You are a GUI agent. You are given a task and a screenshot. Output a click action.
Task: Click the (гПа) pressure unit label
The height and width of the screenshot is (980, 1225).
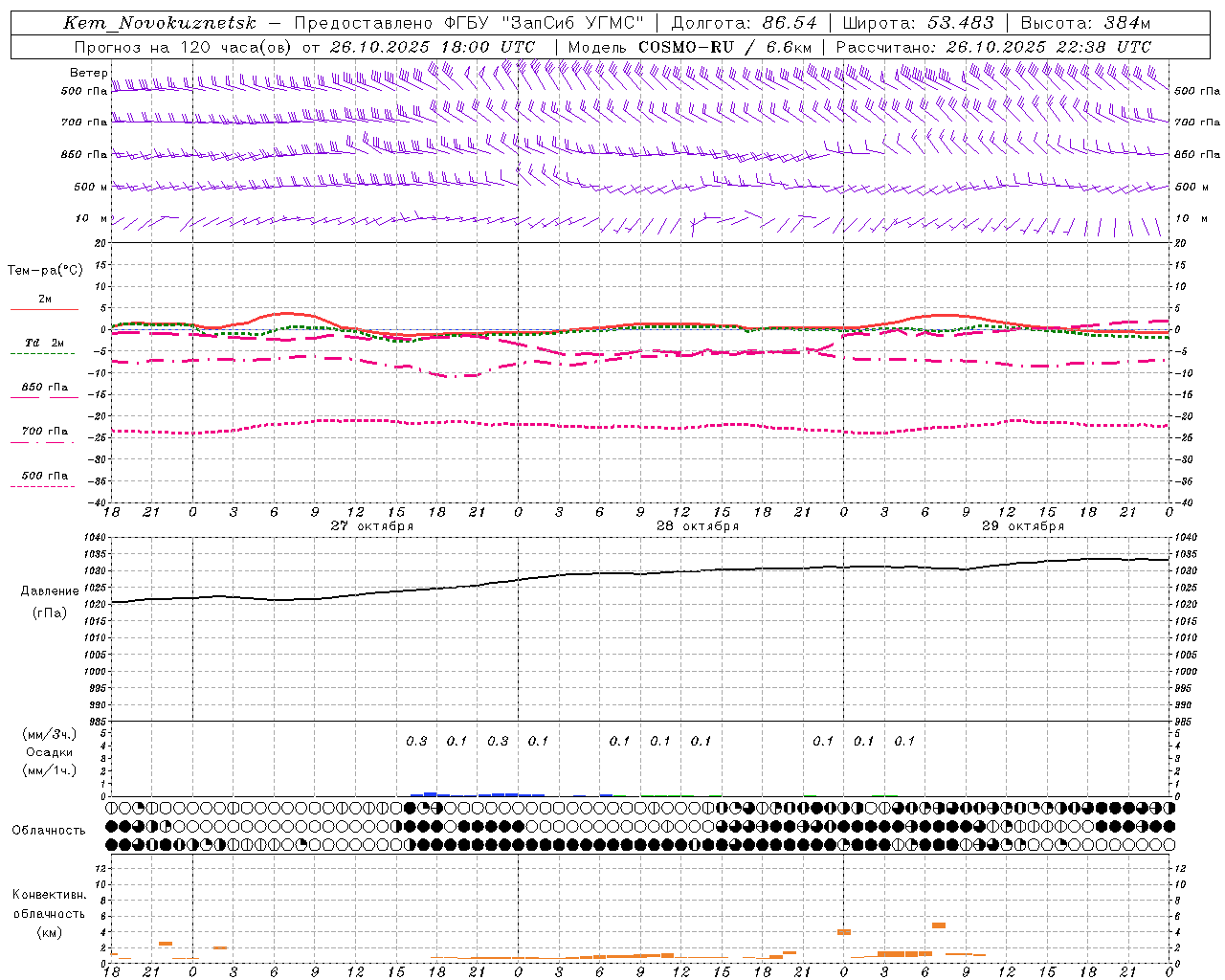point(50,613)
